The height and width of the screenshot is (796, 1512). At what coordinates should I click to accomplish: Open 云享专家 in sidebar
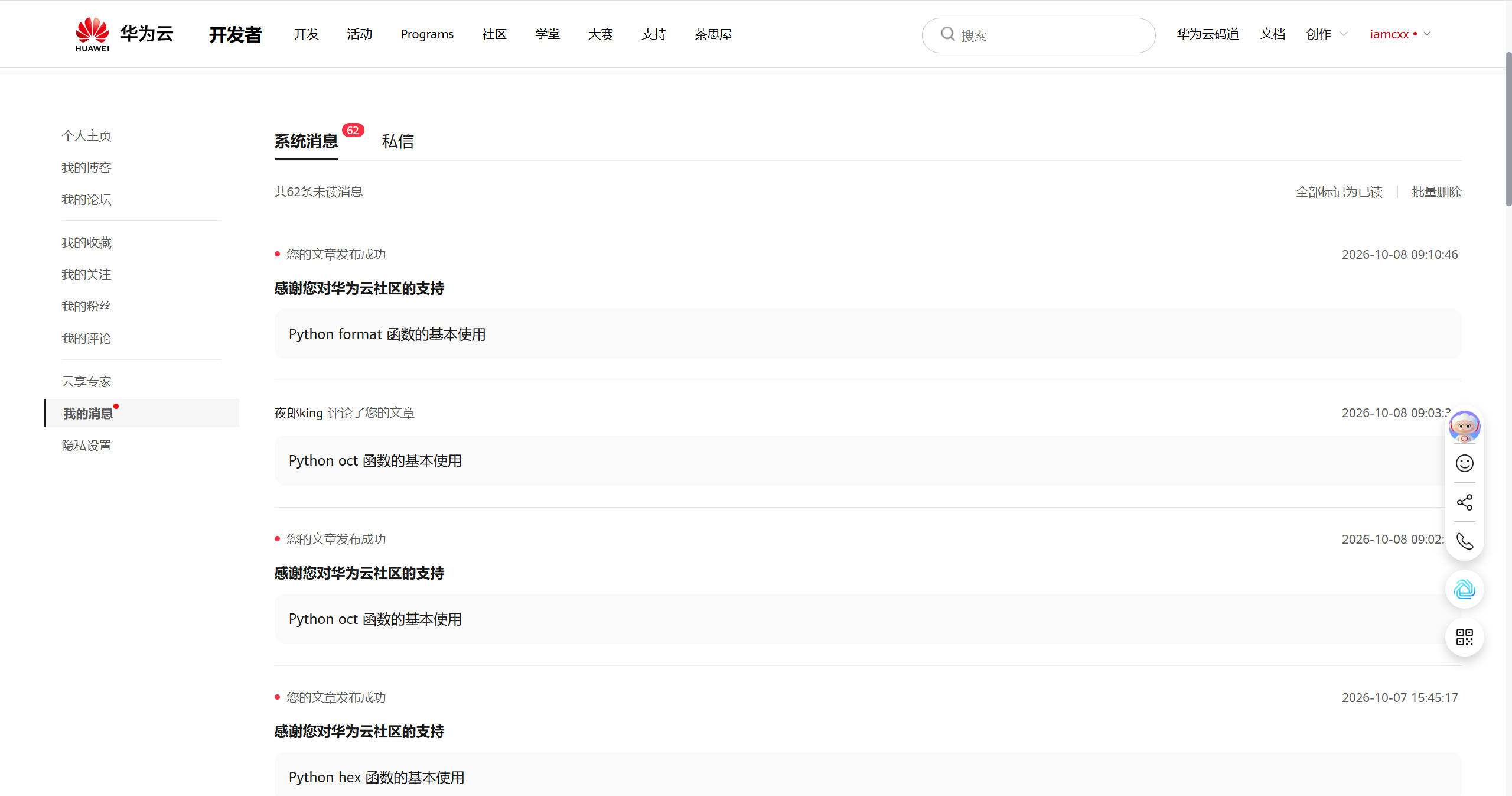86,382
